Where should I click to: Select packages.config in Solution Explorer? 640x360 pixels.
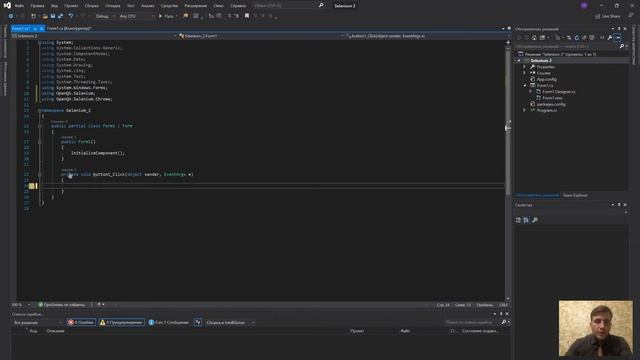point(551,104)
